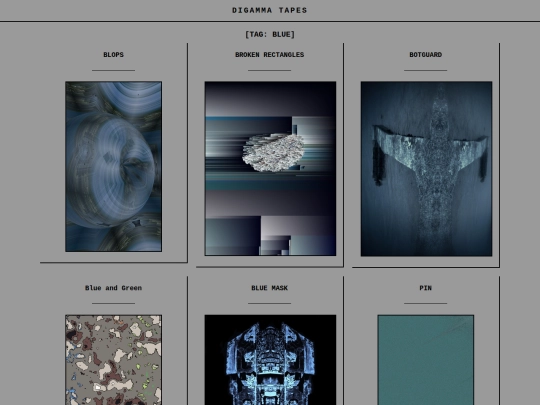540x405 pixels.
Task: View the BOTGUARD winged figure artwork
Action: coord(426,169)
